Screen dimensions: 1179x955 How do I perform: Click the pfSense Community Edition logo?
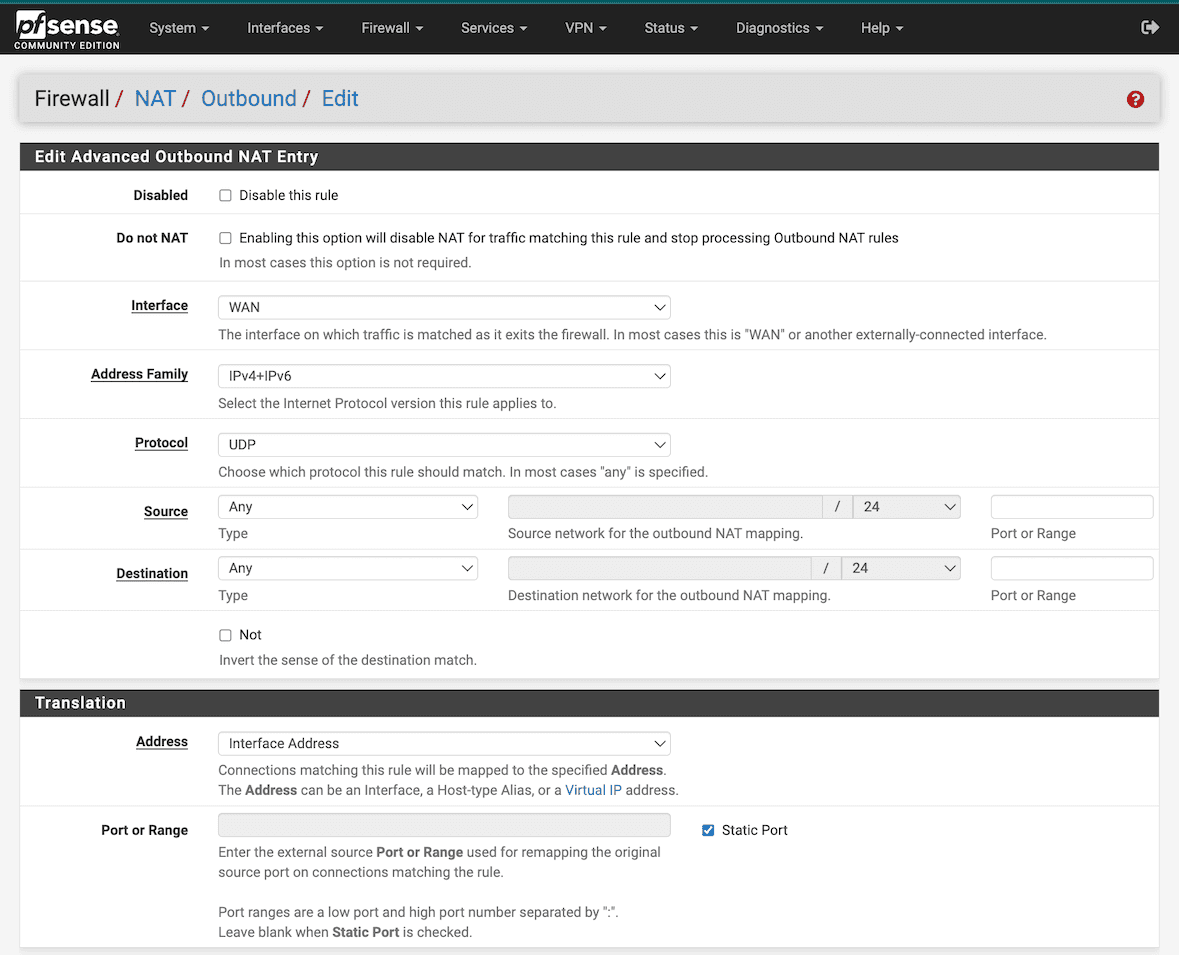coord(65,28)
